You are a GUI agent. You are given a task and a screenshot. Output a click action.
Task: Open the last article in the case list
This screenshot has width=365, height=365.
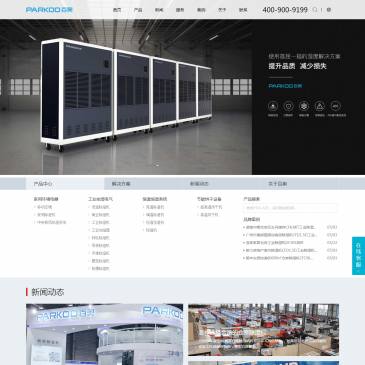[279, 258]
